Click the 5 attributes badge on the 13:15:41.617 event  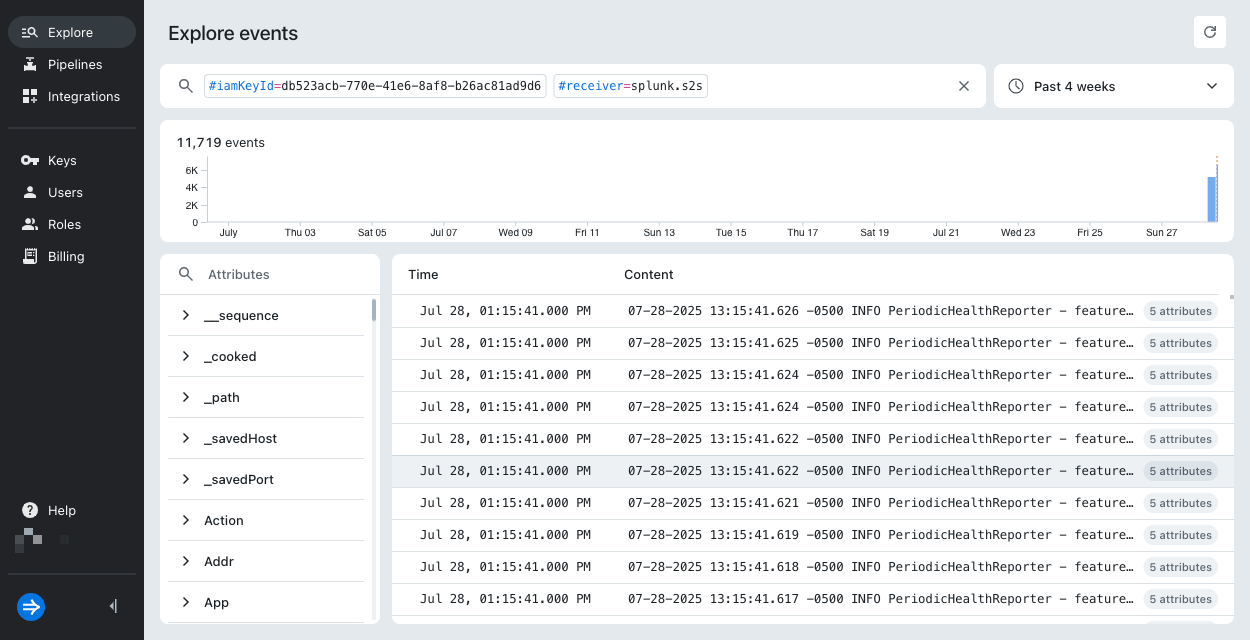pos(1180,599)
